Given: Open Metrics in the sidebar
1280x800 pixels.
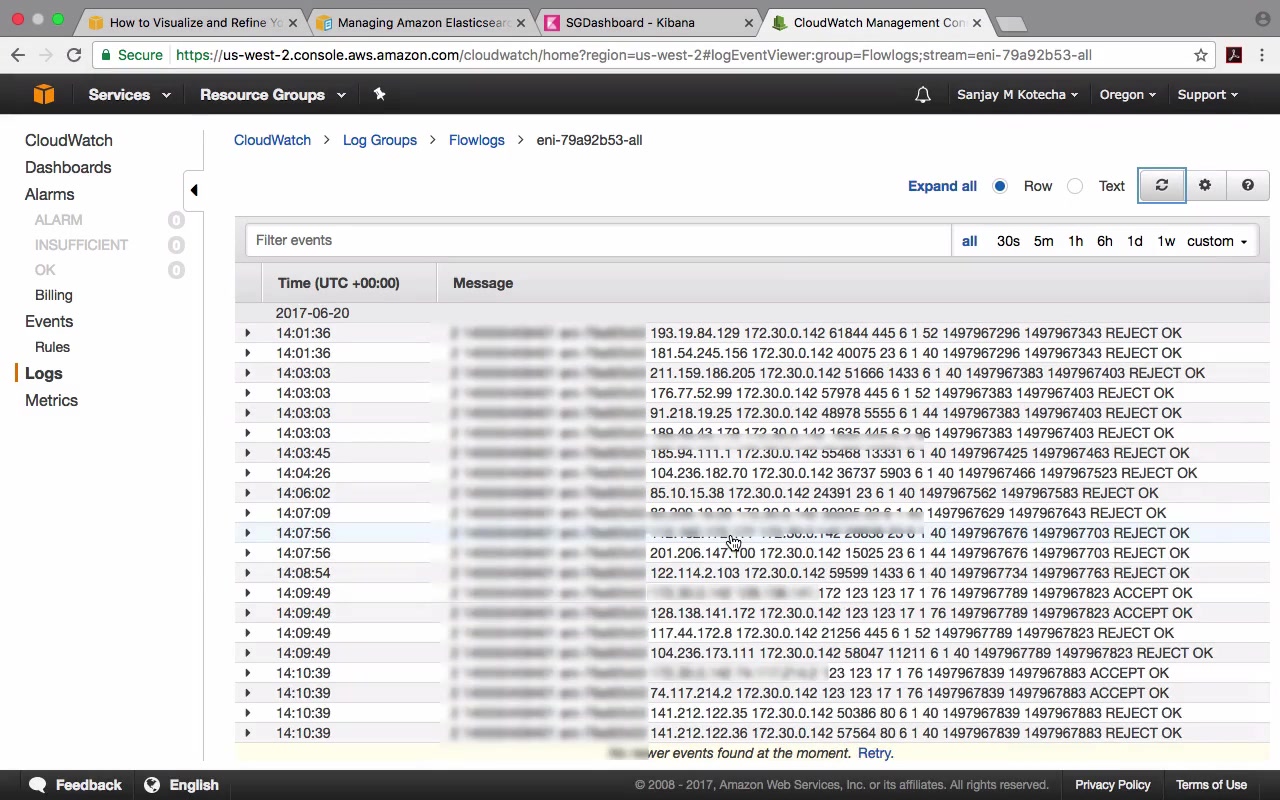Looking at the screenshot, I should [x=51, y=400].
